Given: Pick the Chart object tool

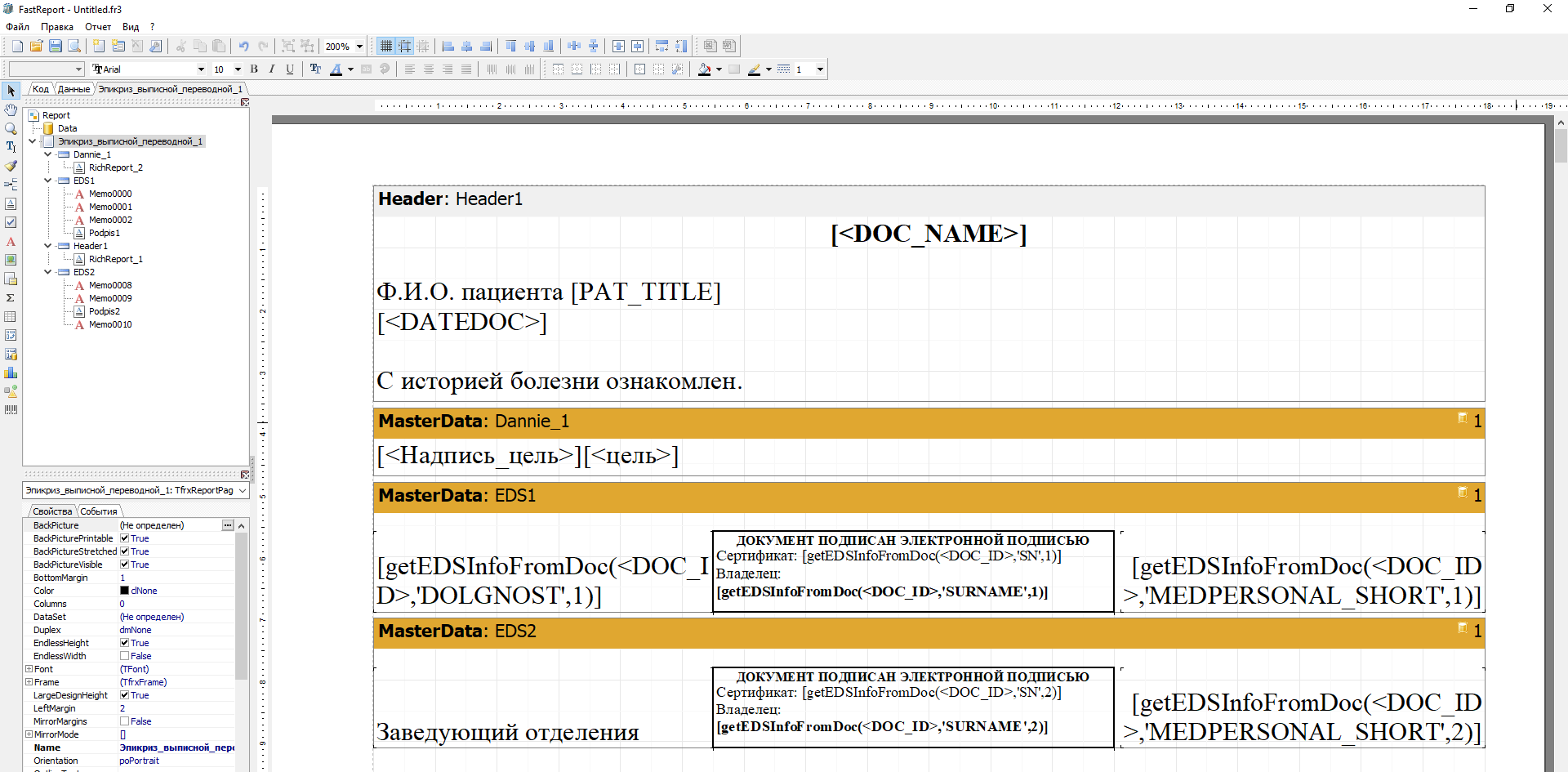Looking at the screenshot, I should pos(11,373).
